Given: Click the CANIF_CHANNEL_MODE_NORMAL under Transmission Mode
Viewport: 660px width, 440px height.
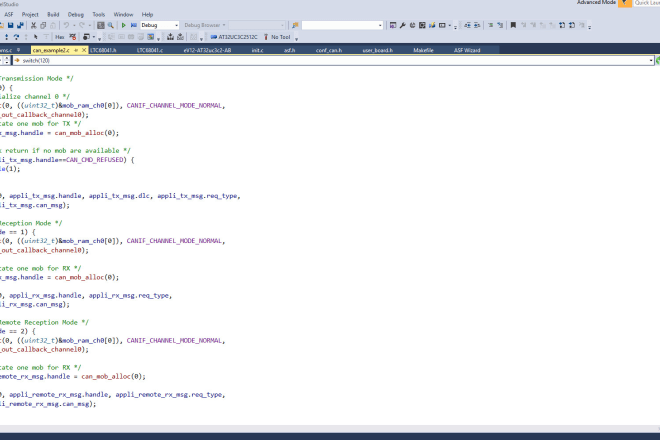Looking at the screenshot, I should [x=174, y=106].
